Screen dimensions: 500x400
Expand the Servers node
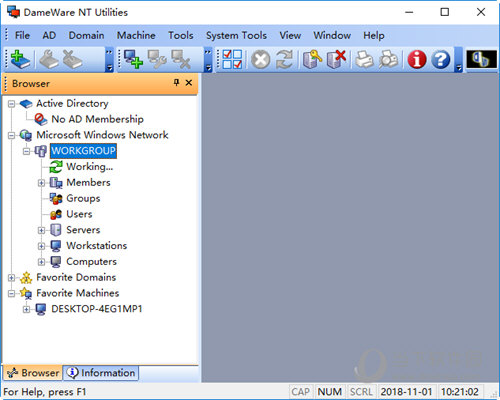coord(41,230)
